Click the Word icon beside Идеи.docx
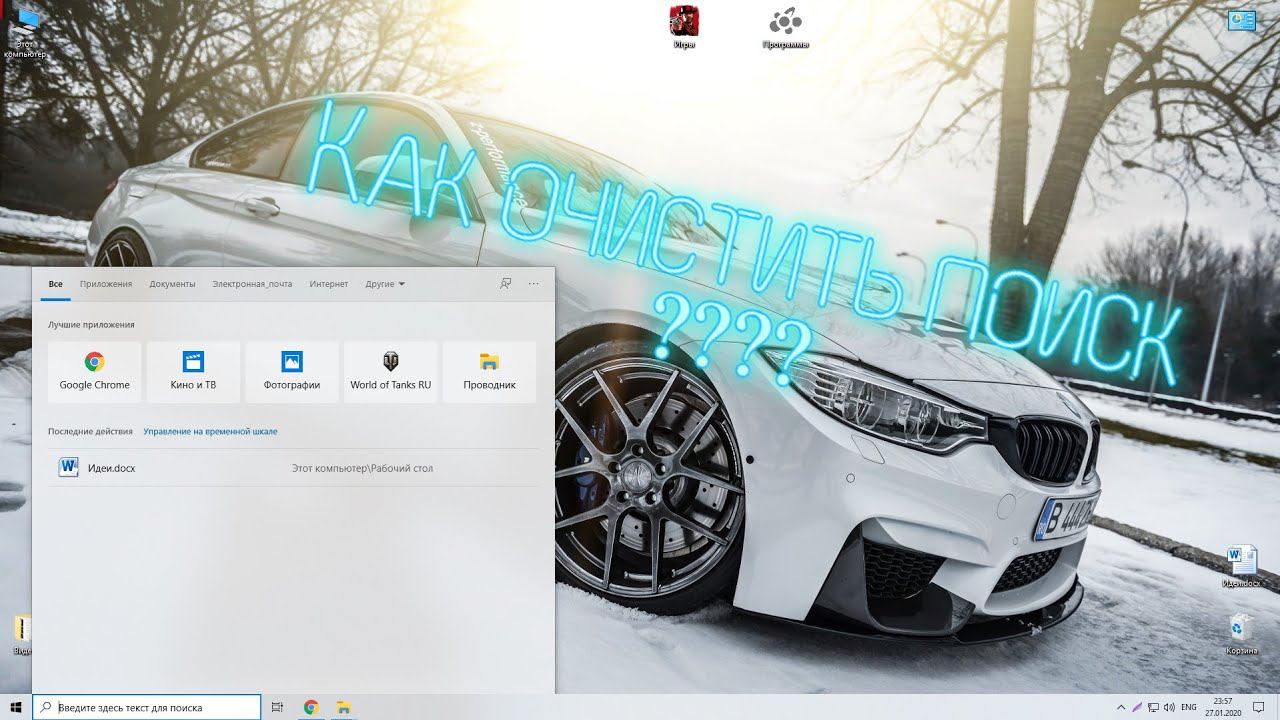 tap(68, 467)
